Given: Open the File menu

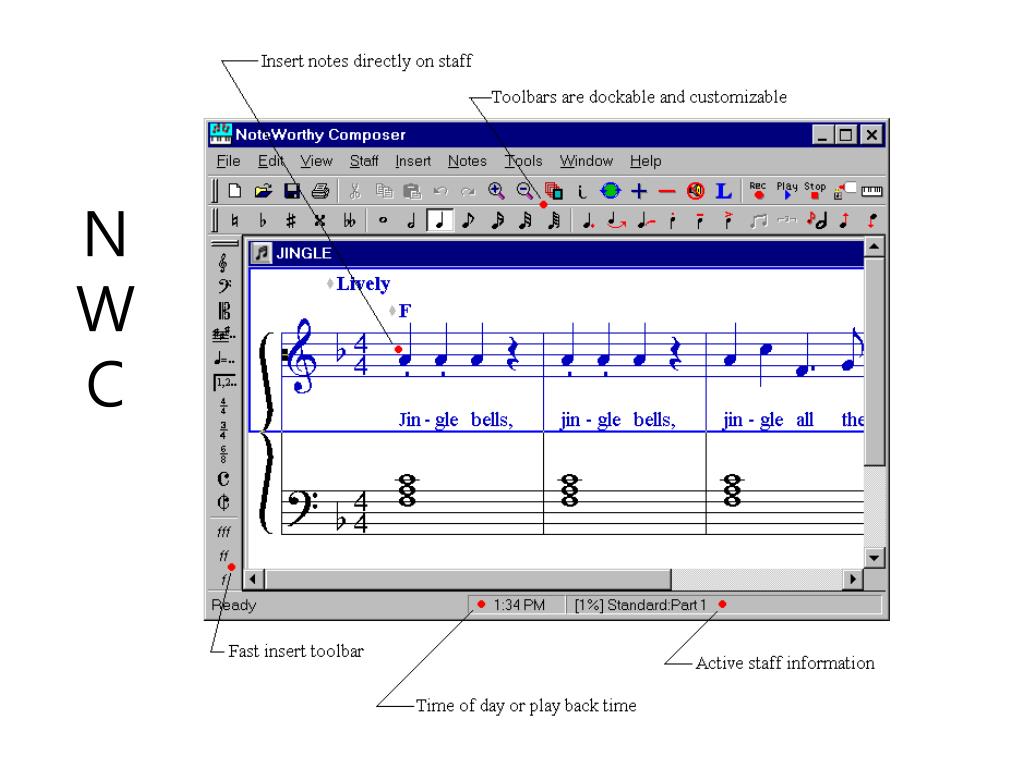Looking at the screenshot, I should point(229,161).
